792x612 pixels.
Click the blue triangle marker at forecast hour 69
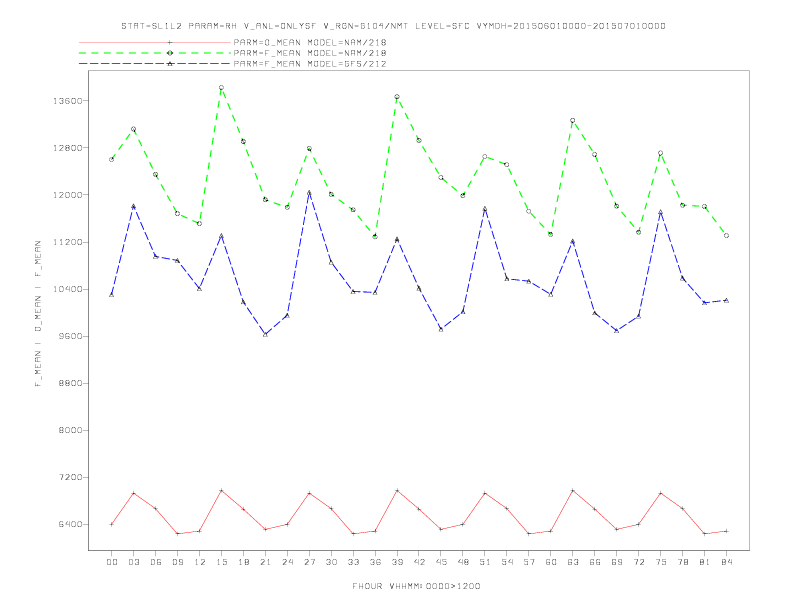pyautogui.click(x=617, y=331)
